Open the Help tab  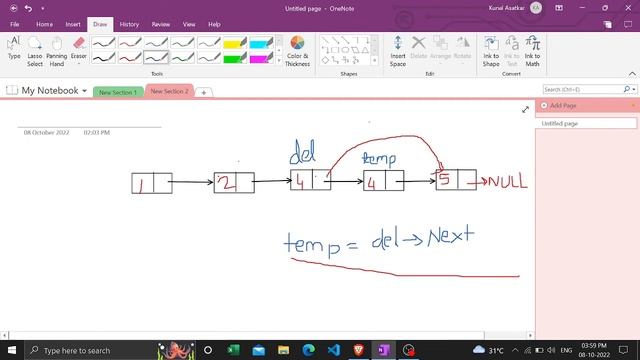coord(214,24)
